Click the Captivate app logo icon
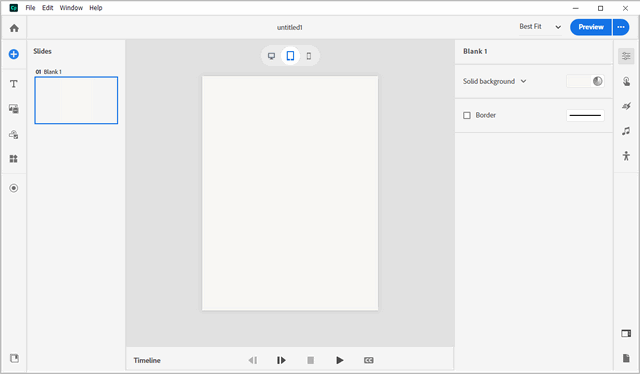 [x=13, y=8]
